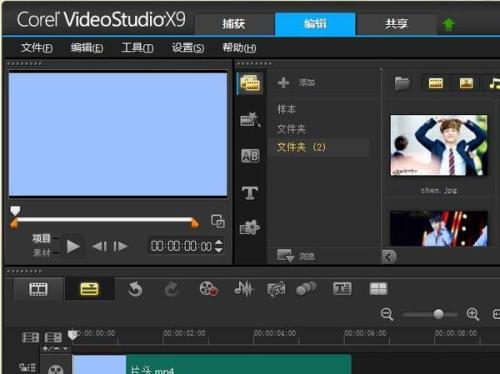Open the Auto Music icon
Screen dimensions: 500x374
click(276, 289)
